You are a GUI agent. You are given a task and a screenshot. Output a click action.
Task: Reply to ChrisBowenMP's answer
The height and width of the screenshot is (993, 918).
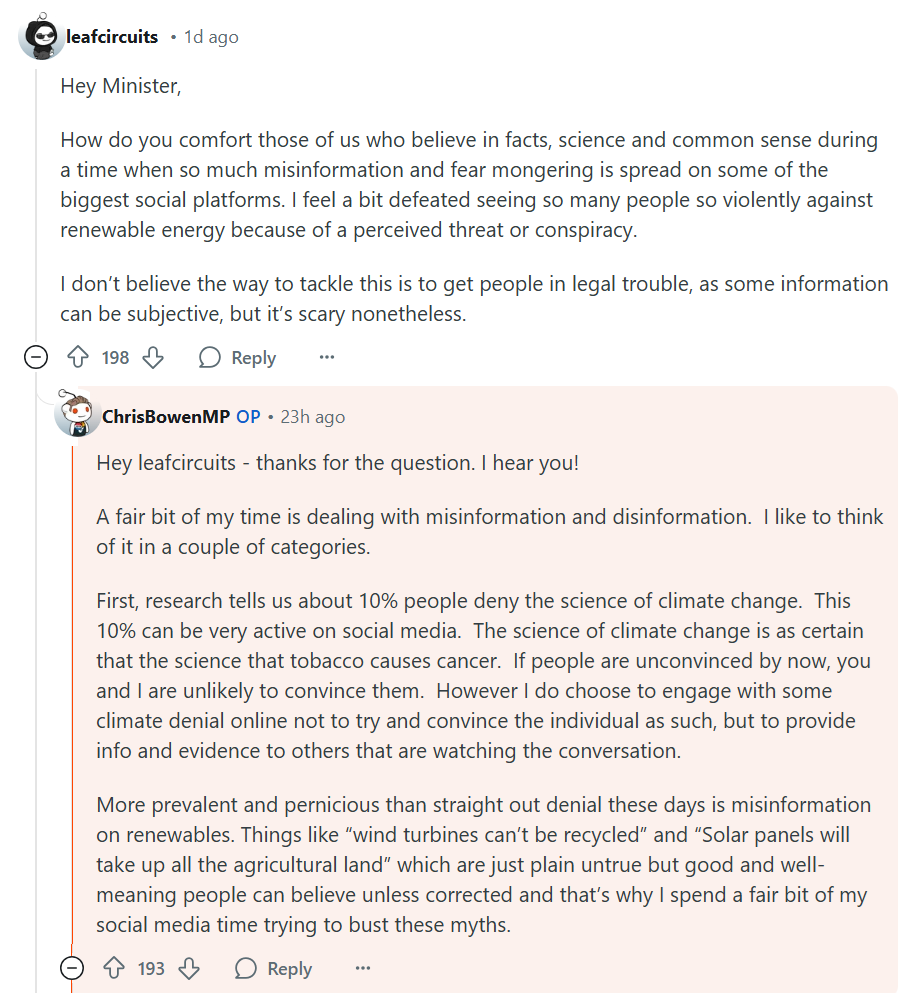[274, 968]
